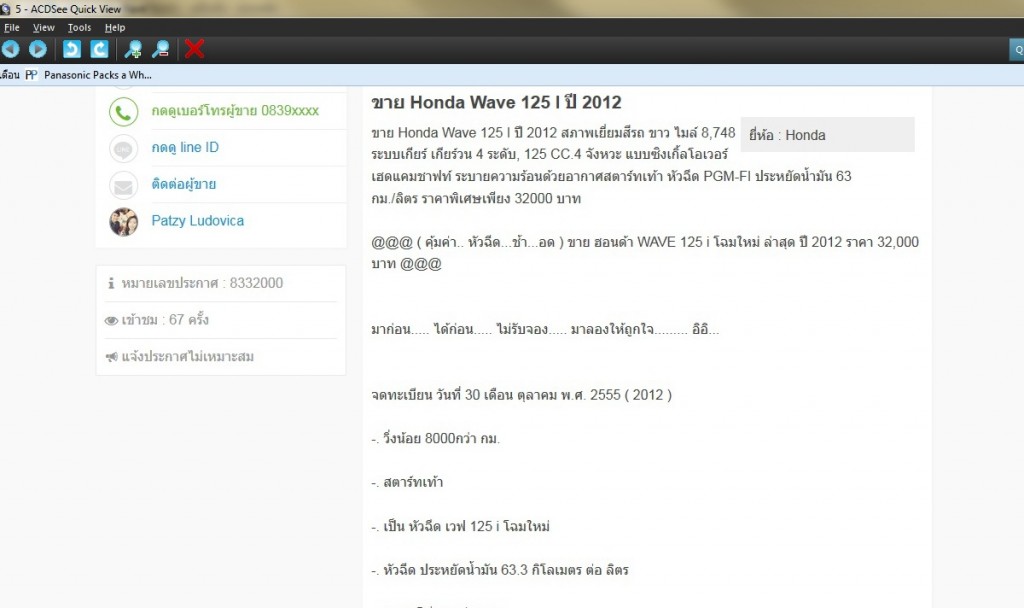This screenshot has height=608, width=1024.
Task: Click the 'สตาร์ทเท้า' bullet line
Action: coord(407,483)
